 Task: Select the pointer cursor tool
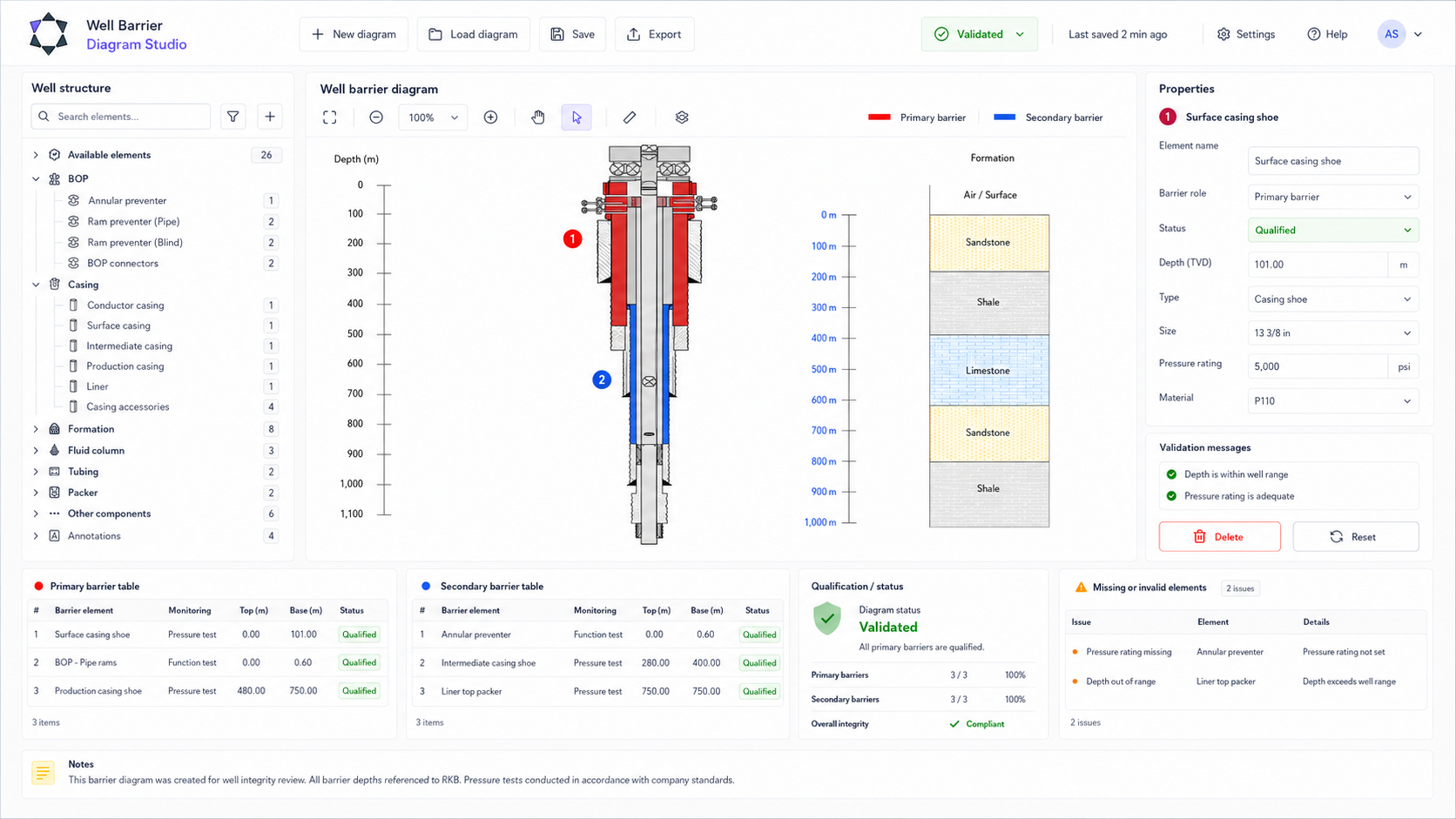(x=576, y=117)
